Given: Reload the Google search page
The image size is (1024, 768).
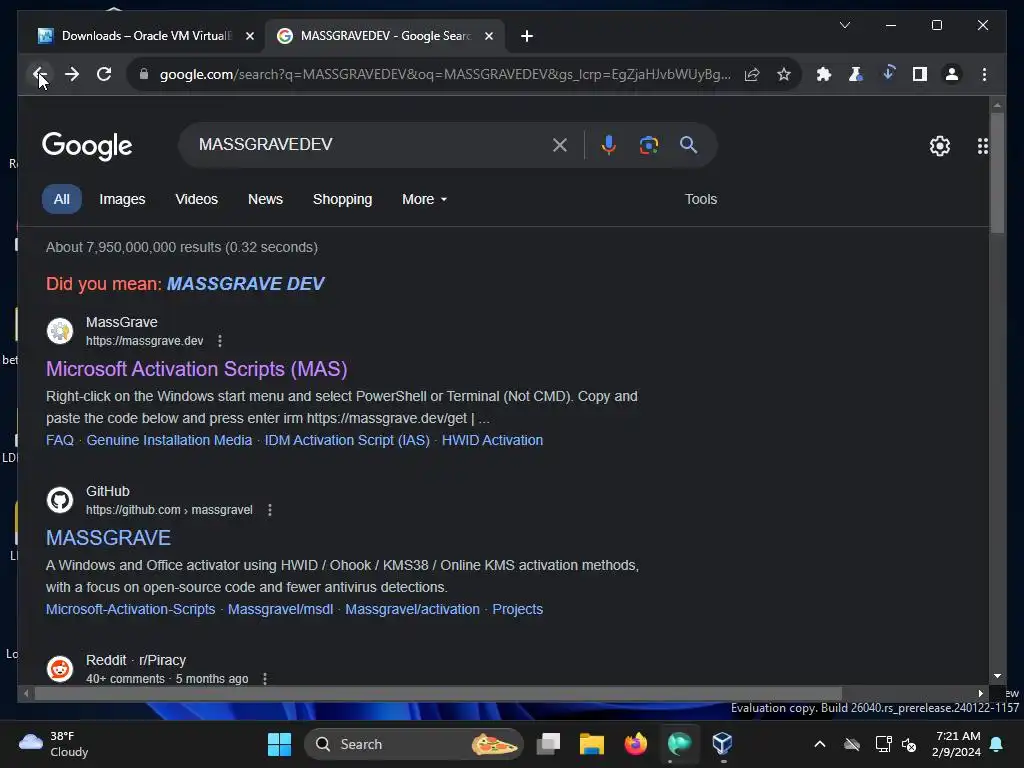Looking at the screenshot, I should 104,74.
